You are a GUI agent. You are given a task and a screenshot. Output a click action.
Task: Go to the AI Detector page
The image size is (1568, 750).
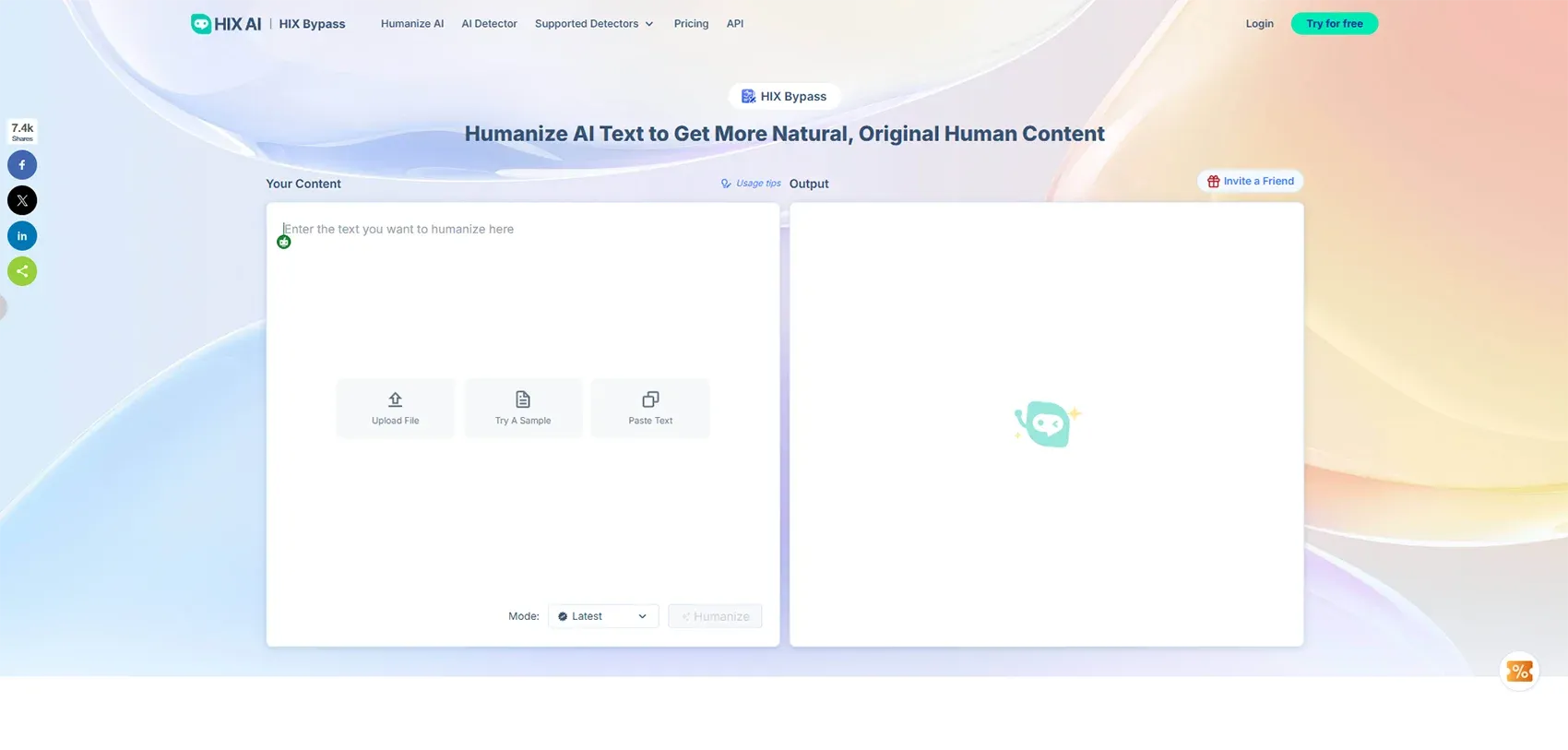click(x=489, y=24)
